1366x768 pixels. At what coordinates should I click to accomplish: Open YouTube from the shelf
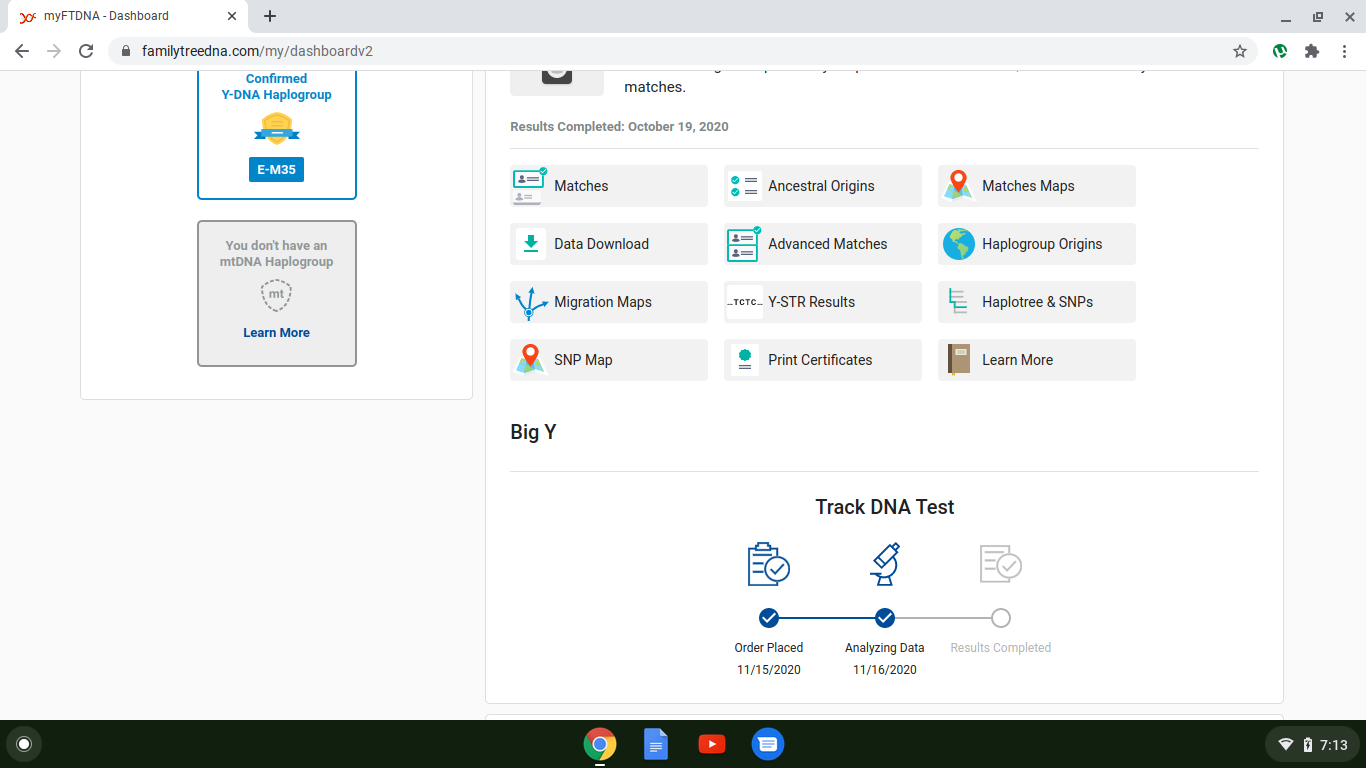712,744
